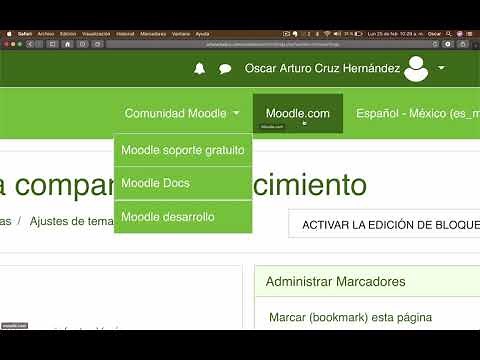Click the battery icon in menu bar

tap(359, 34)
